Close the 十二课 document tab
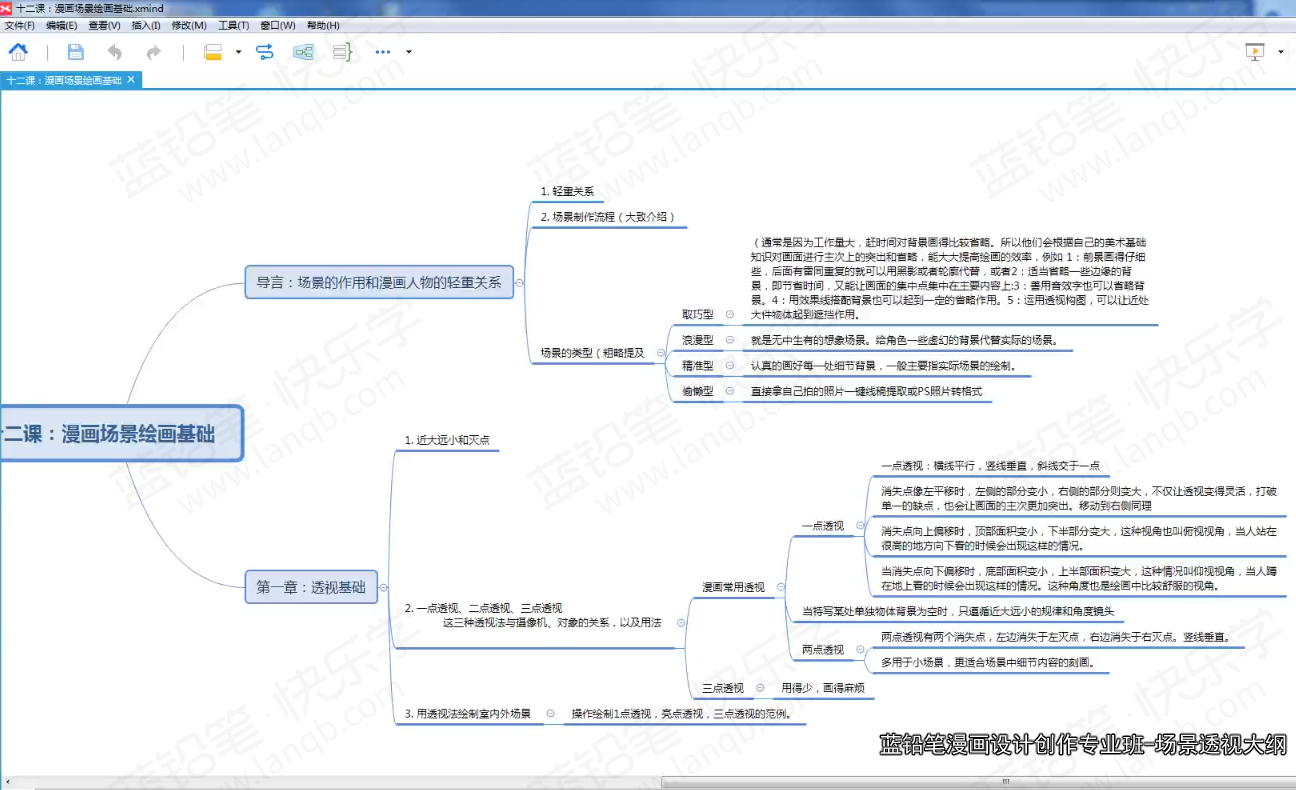This screenshot has height=790, width=1296. [131, 79]
